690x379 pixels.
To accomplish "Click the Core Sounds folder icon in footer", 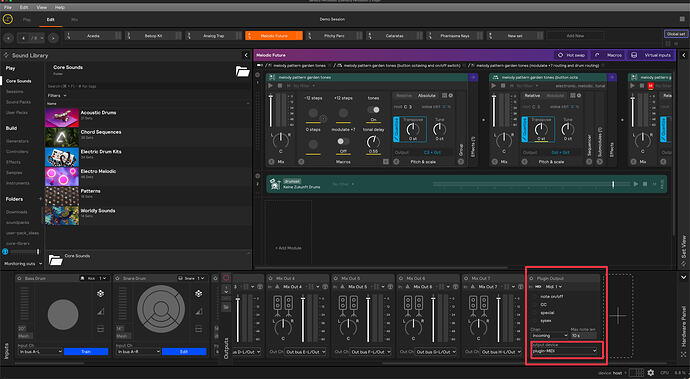I will click(x=55, y=260).
